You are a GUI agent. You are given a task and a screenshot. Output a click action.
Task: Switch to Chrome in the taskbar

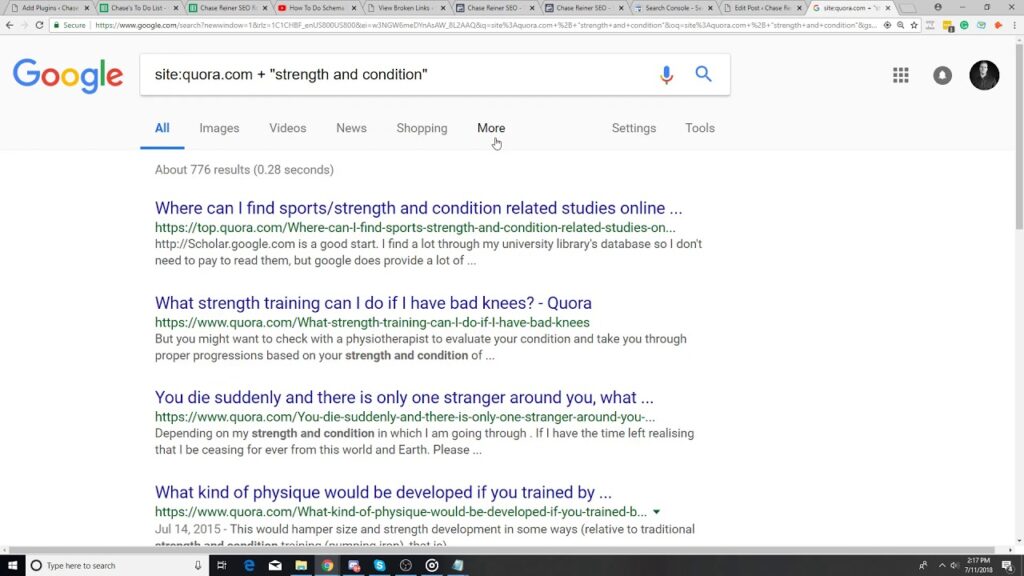[x=327, y=566]
